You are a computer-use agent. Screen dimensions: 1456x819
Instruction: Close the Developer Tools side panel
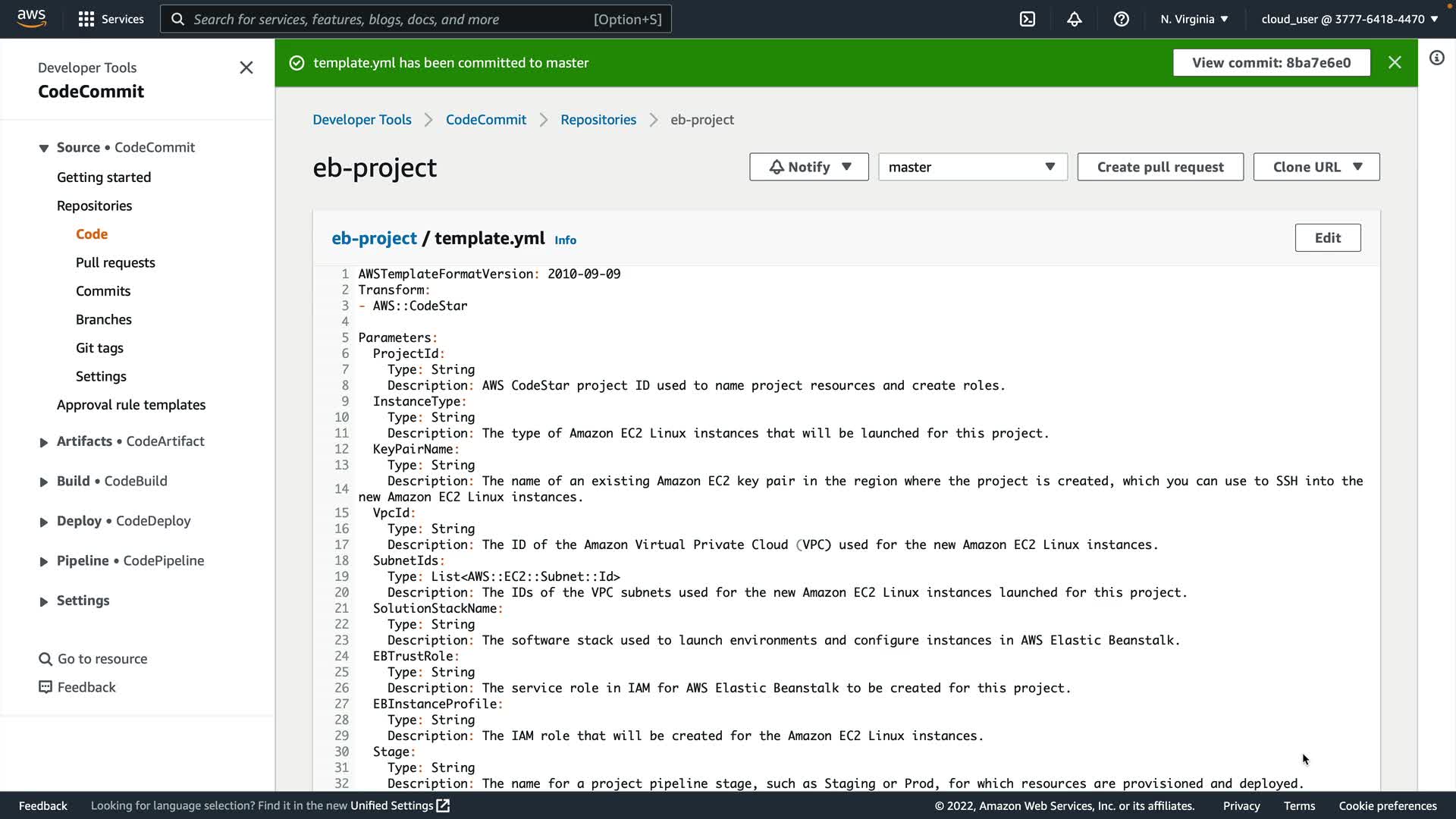click(x=246, y=67)
